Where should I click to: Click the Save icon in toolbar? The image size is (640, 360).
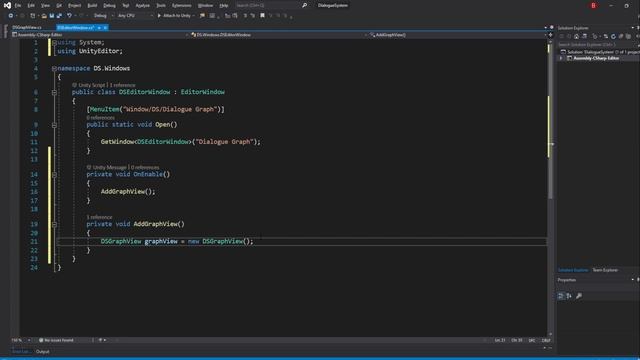pyautogui.click(x=52, y=16)
